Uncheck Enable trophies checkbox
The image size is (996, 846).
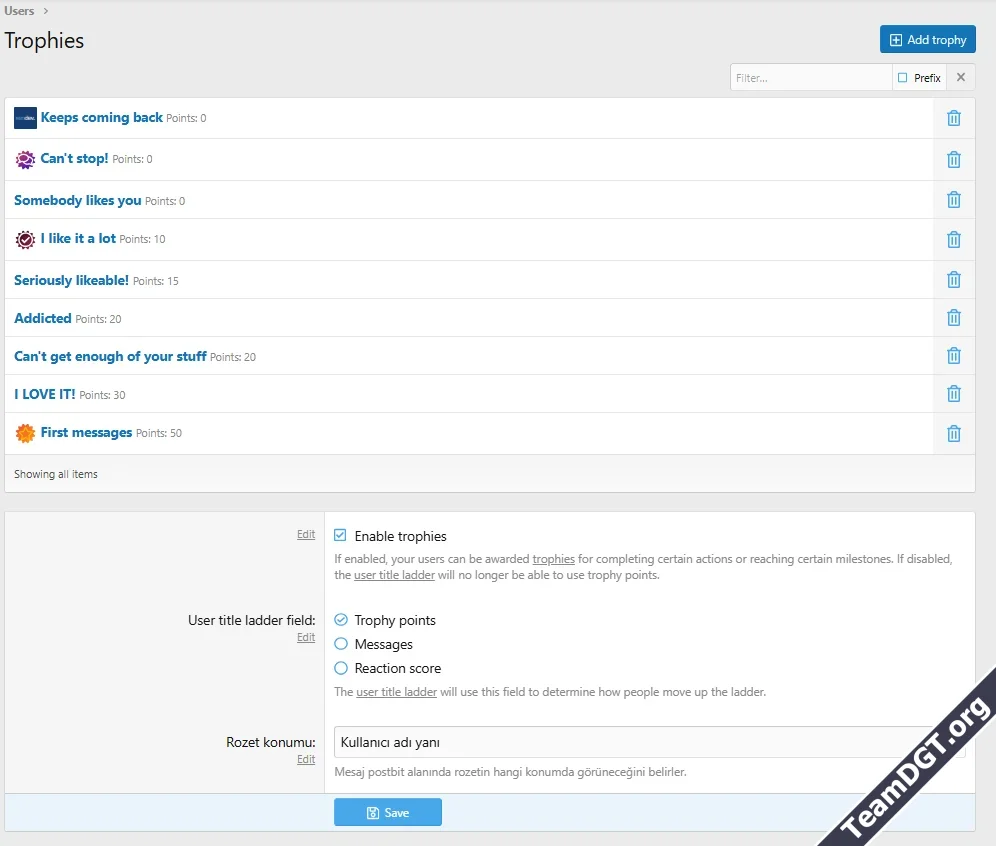coord(341,536)
